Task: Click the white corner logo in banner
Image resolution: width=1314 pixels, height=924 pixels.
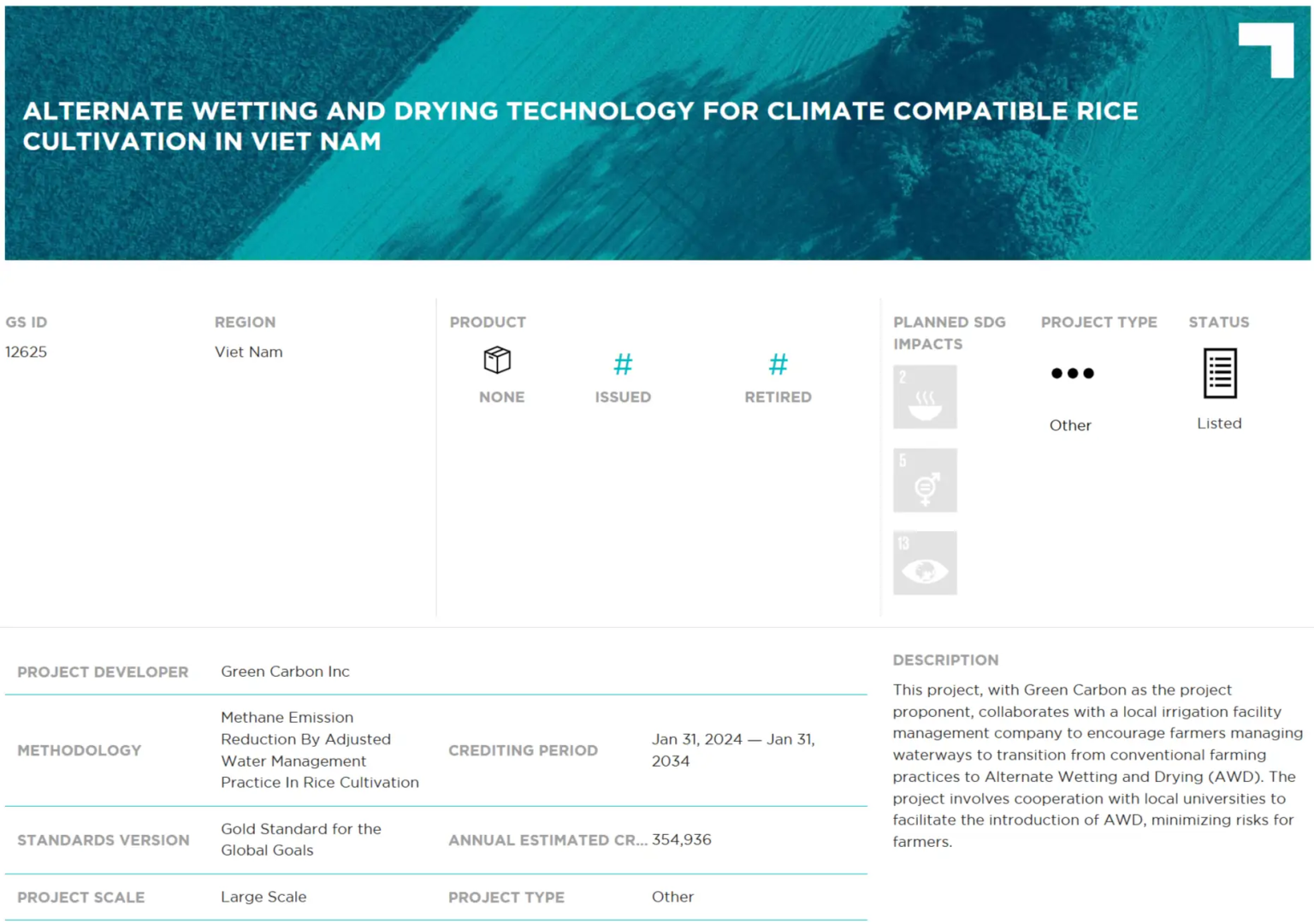Action: pyautogui.click(x=1267, y=49)
